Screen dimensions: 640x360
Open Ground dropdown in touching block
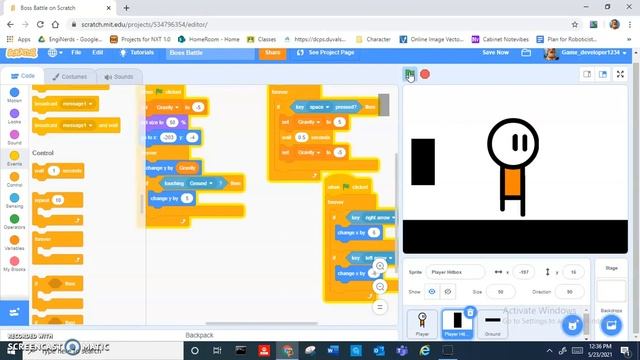point(200,183)
